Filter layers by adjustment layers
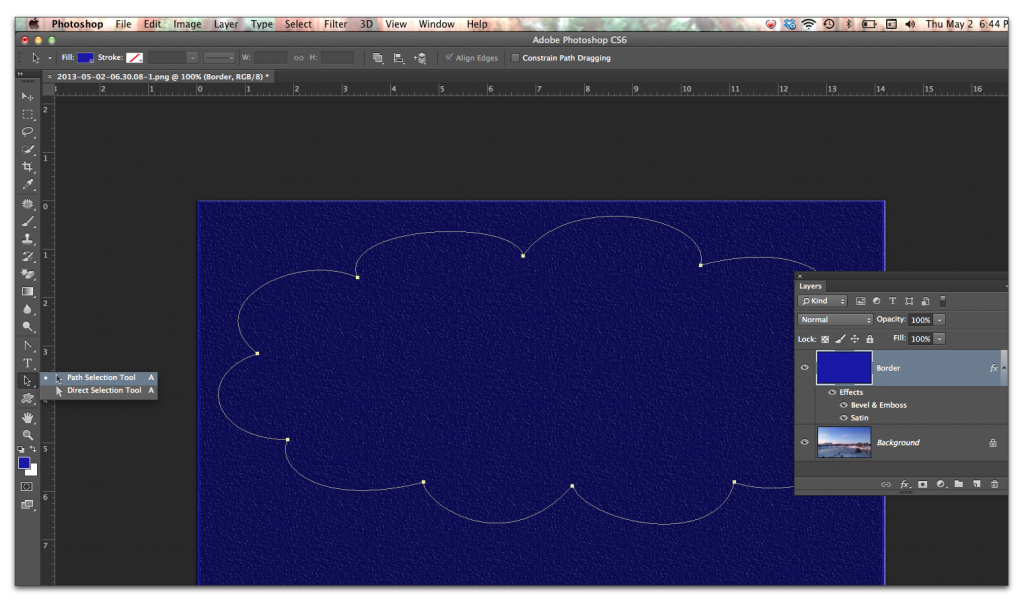This screenshot has width=1024, height=602. (876, 301)
